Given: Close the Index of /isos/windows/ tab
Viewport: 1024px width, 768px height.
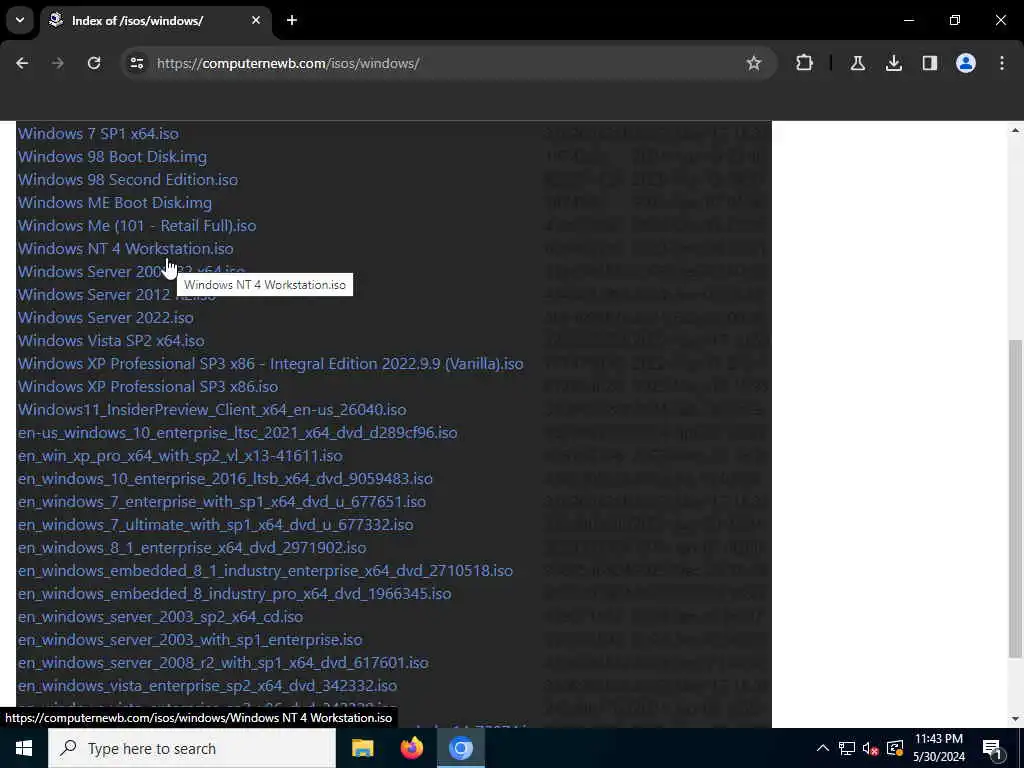Looking at the screenshot, I should click(256, 20).
